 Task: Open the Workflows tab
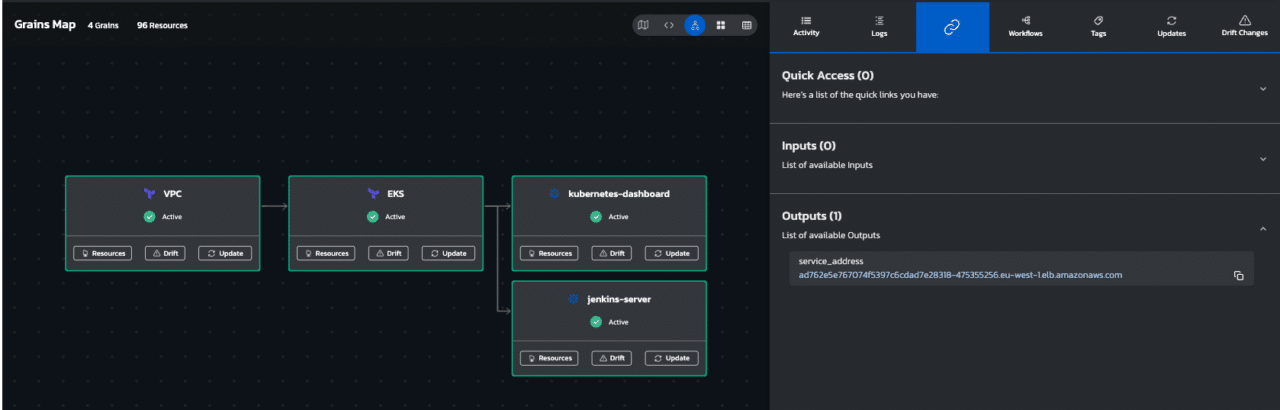(x=1026, y=27)
